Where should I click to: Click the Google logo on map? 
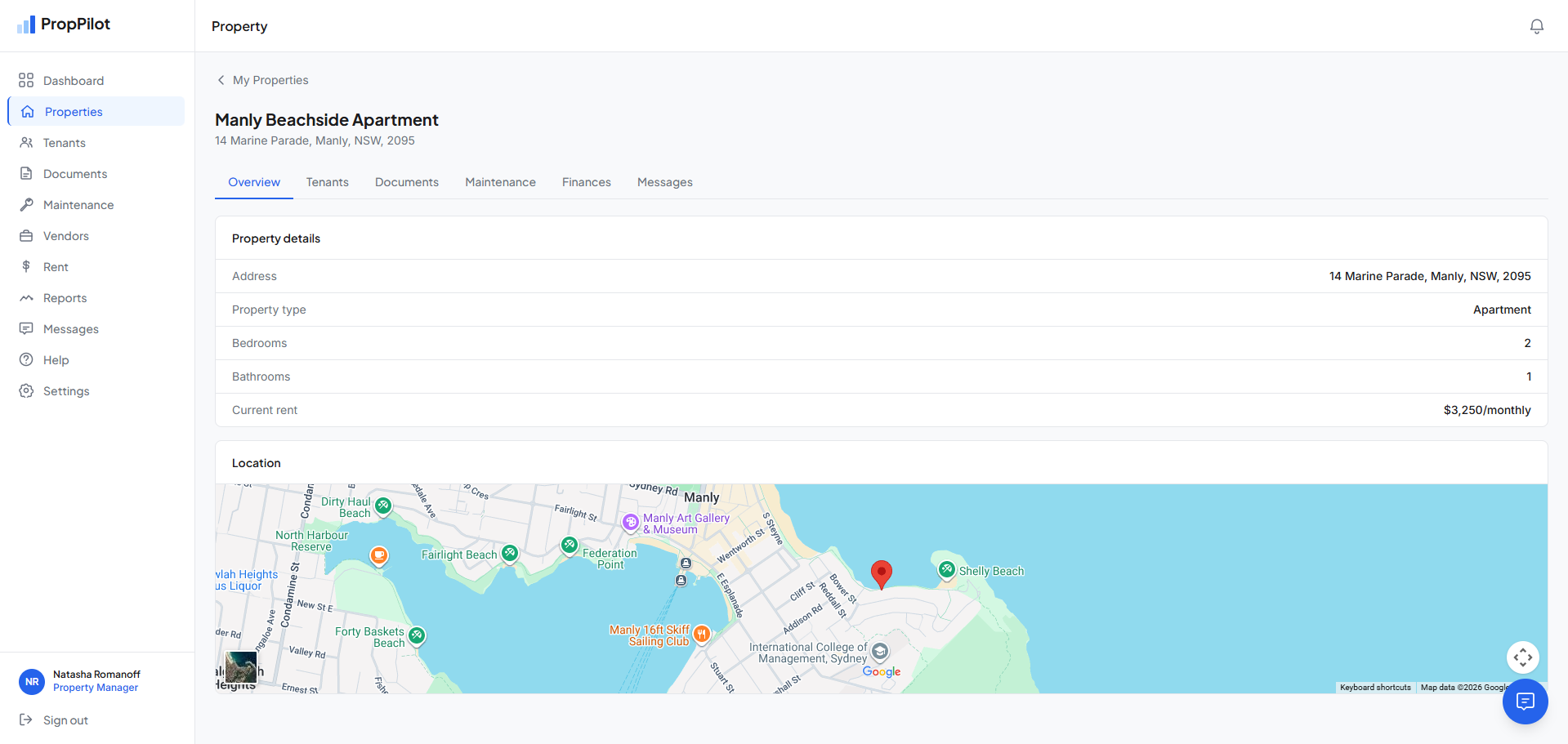[882, 671]
